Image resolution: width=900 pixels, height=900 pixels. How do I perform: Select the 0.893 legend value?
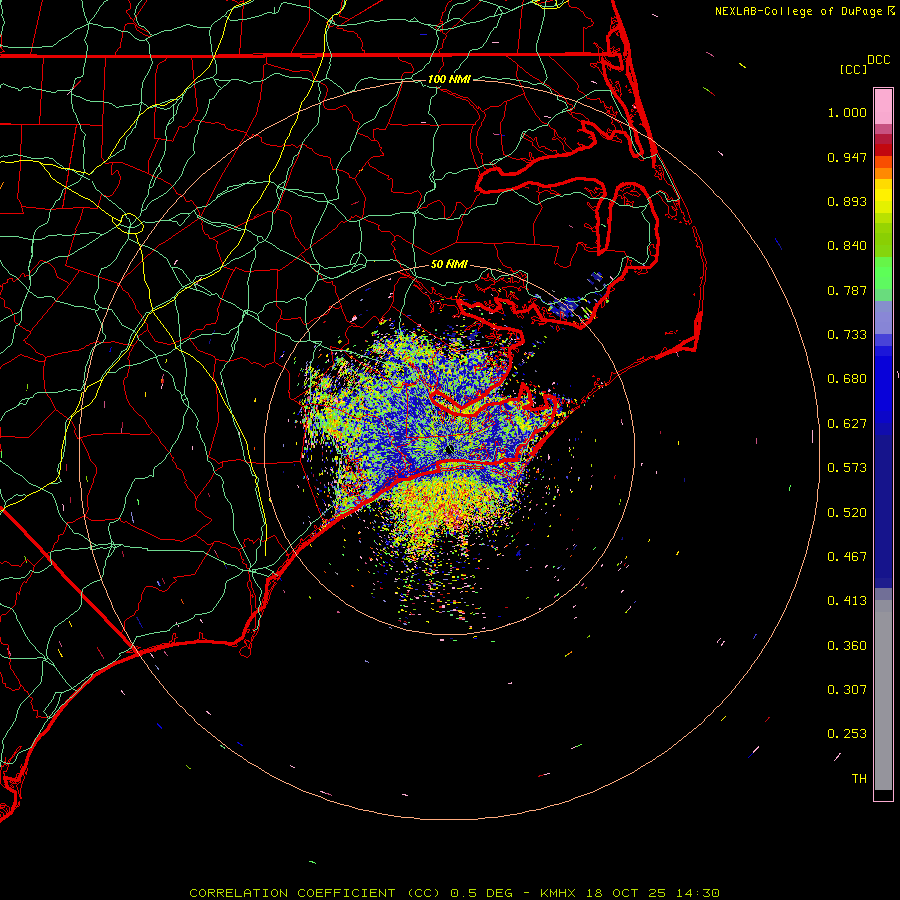(x=847, y=201)
